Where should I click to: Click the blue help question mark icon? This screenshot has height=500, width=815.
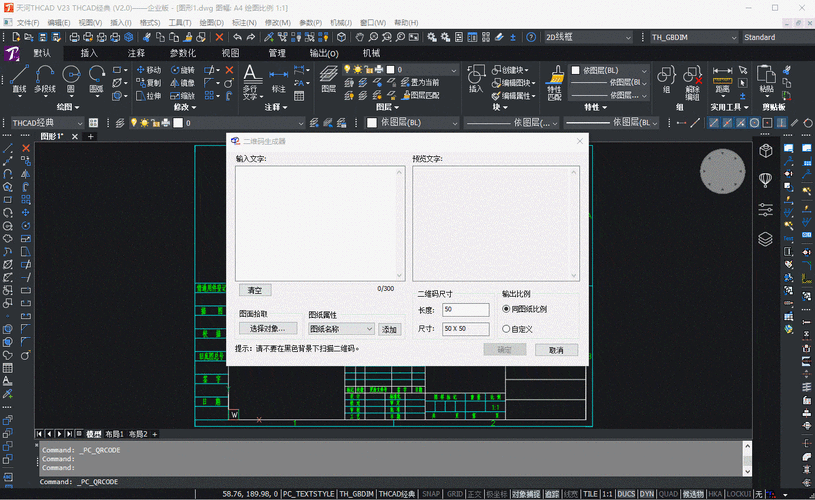531,37
